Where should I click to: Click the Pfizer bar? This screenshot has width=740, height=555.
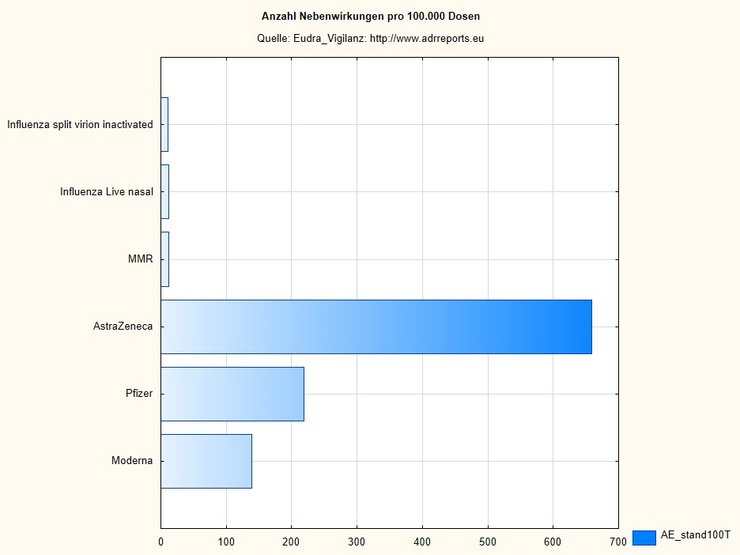(x=232, y=394)
